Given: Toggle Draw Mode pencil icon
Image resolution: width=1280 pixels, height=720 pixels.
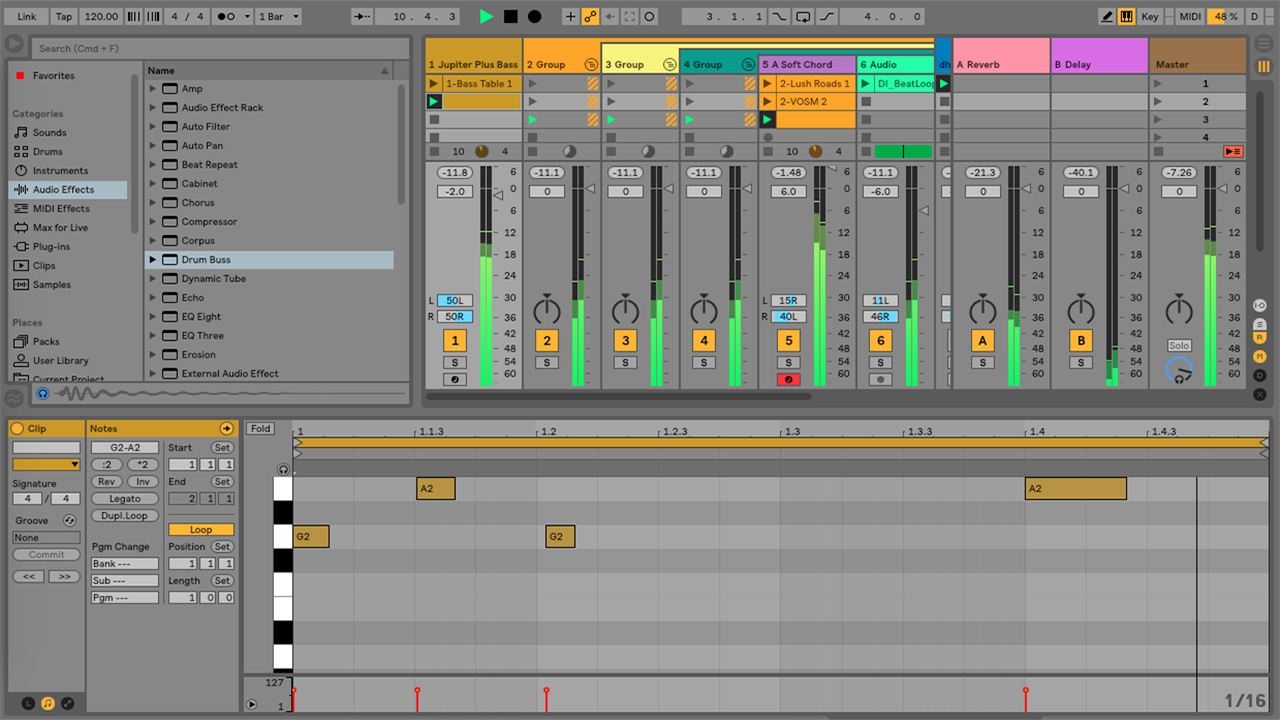Looking at the screenshot, I should pos(1107,16).
